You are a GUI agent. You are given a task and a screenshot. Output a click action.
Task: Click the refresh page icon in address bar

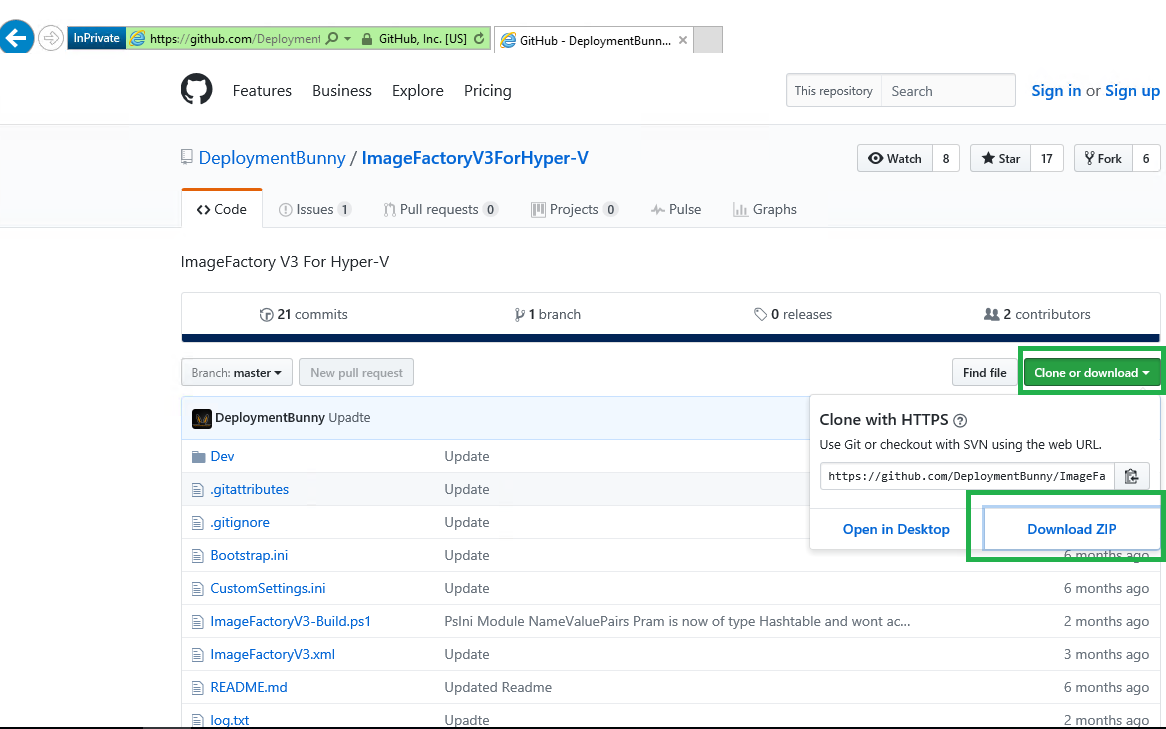point(480,39)
